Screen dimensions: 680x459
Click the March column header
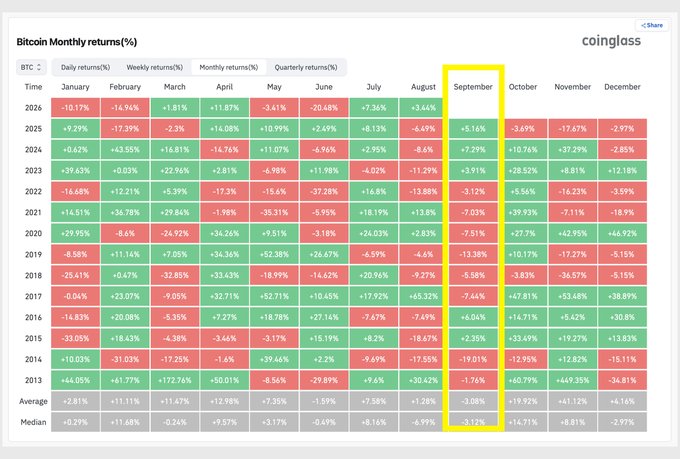click(x=175, y=87)
